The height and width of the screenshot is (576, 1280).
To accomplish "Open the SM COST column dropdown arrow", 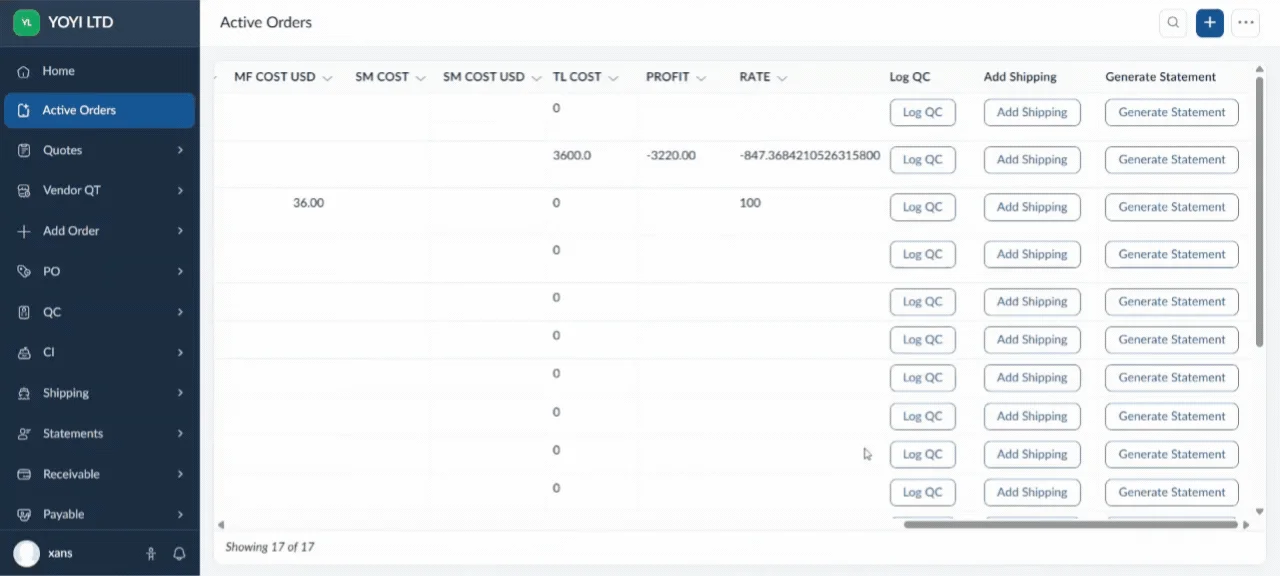I will tap(420, 78).
